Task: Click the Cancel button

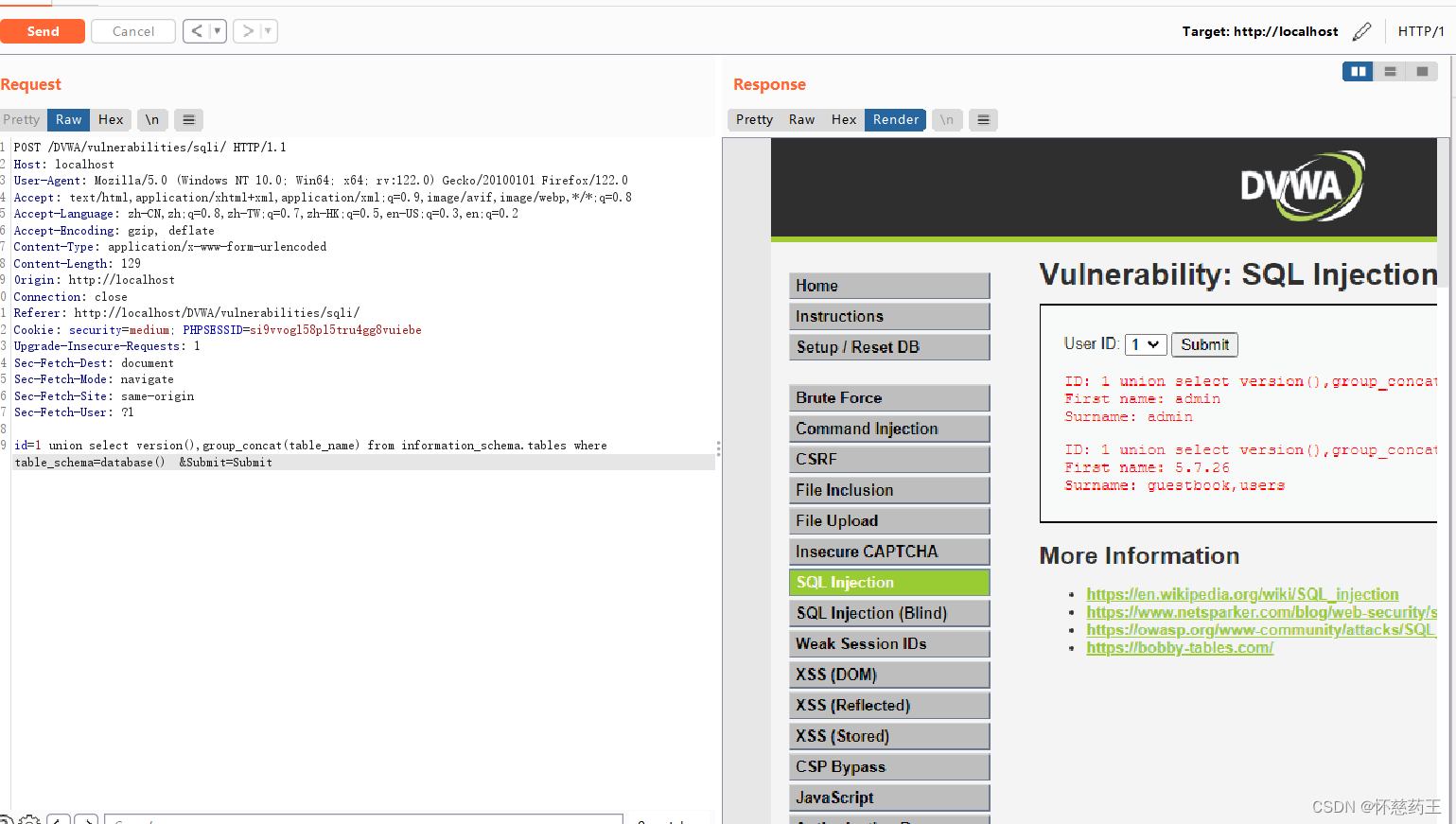Action: (x=133, y=31)
